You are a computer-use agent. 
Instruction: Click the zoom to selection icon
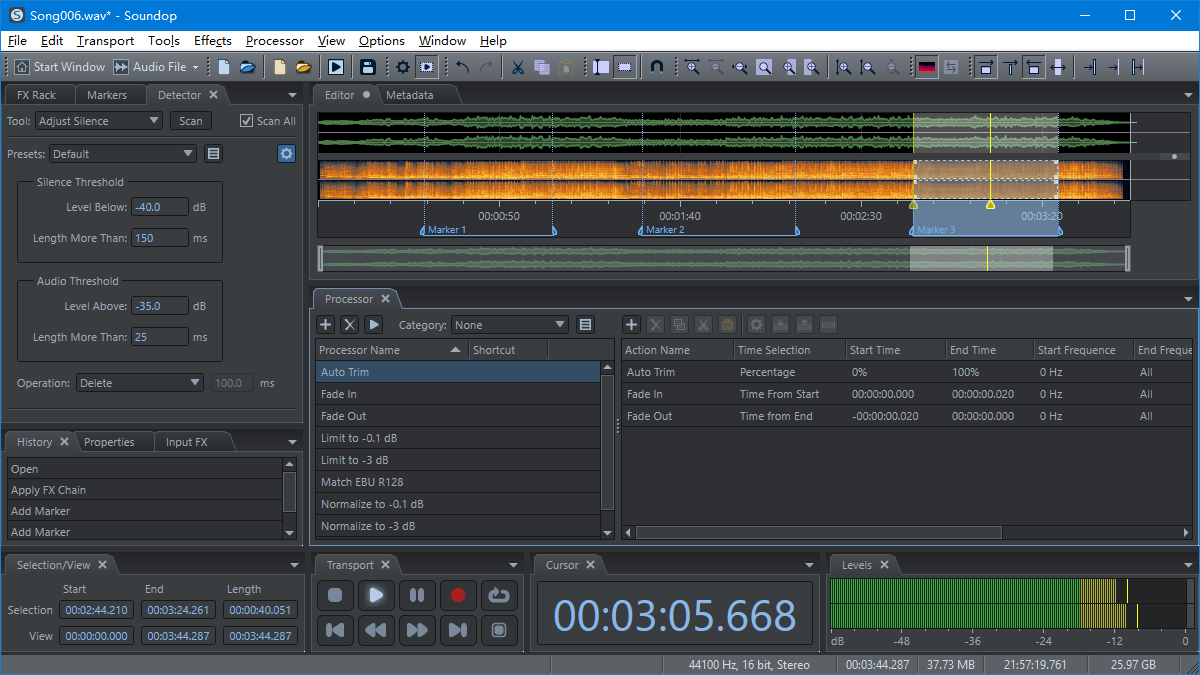[x=764, y=67]
